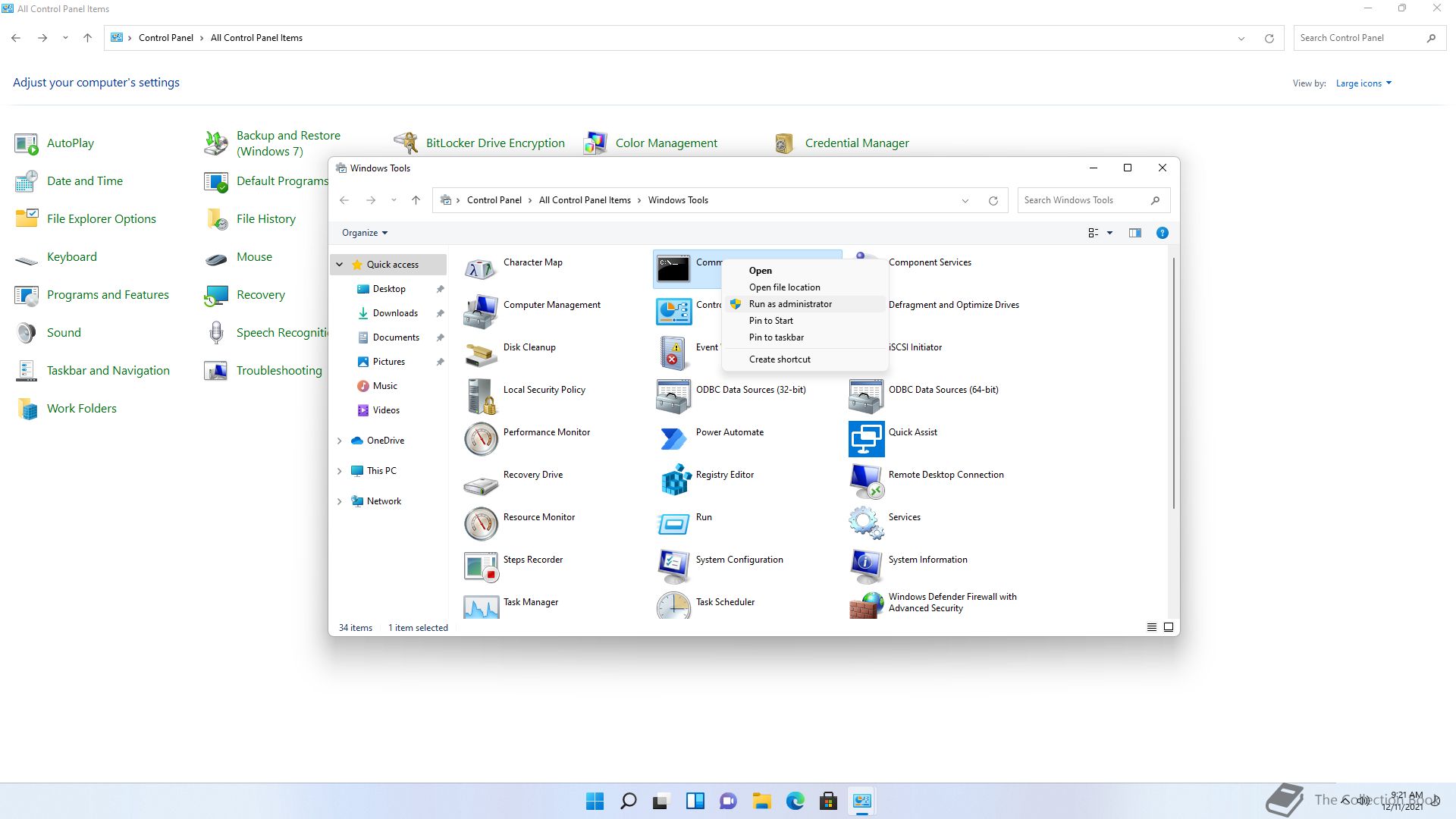Click the Search Control Panel field
Viewport: 1456px width, 819px height.
pyautogui.click(x=1370, y=38)
